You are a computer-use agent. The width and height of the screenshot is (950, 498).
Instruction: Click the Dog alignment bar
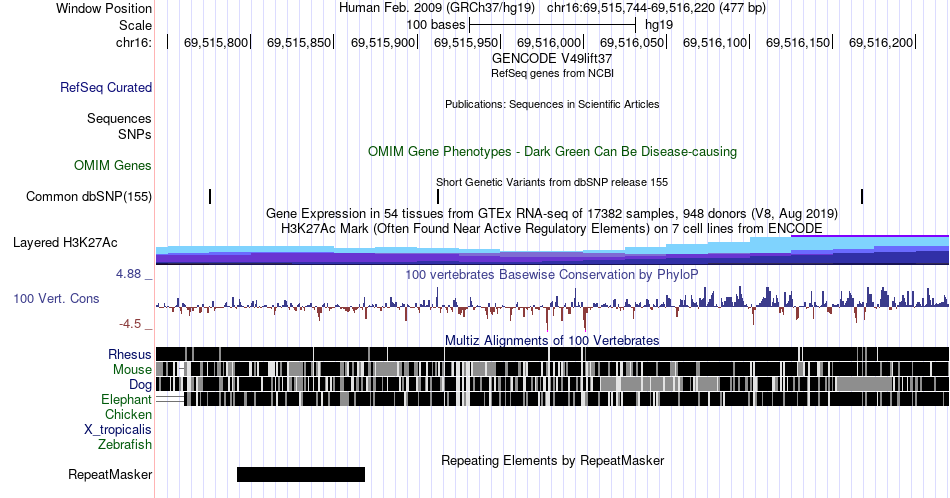552,384
